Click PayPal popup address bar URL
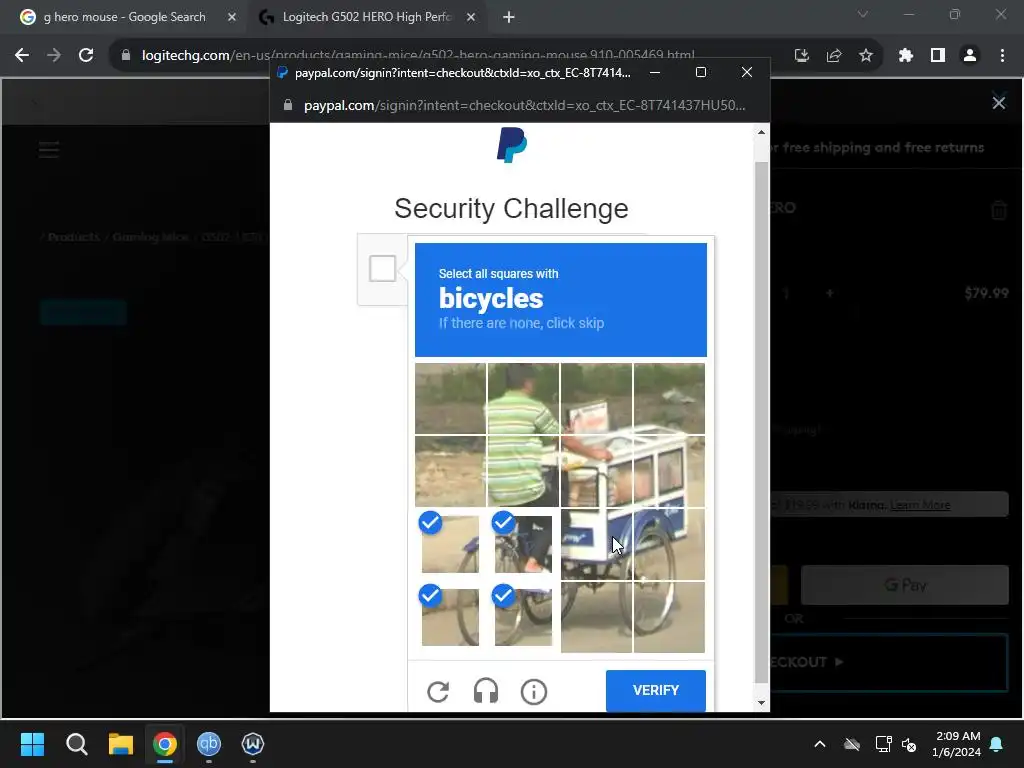 point(524,105)
